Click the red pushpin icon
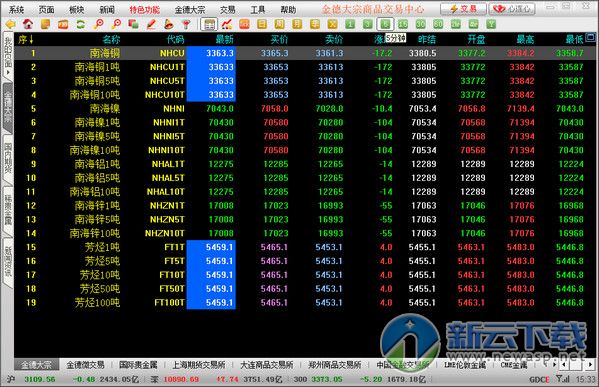Viewport: 599px width, 387px height. click(186, 24)
